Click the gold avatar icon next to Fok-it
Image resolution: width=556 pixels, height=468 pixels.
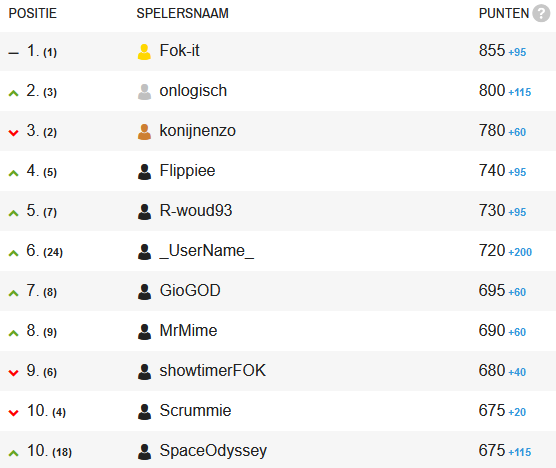click(144, 52)
